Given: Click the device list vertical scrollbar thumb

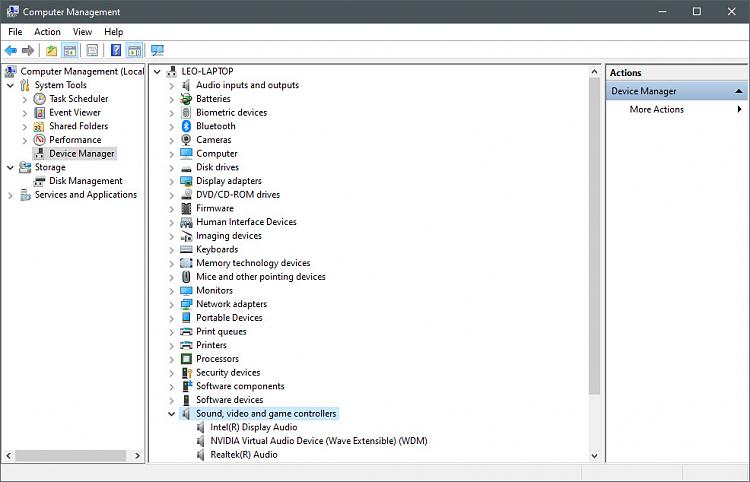Looking at the screenshot, I should tap(594, 237).
